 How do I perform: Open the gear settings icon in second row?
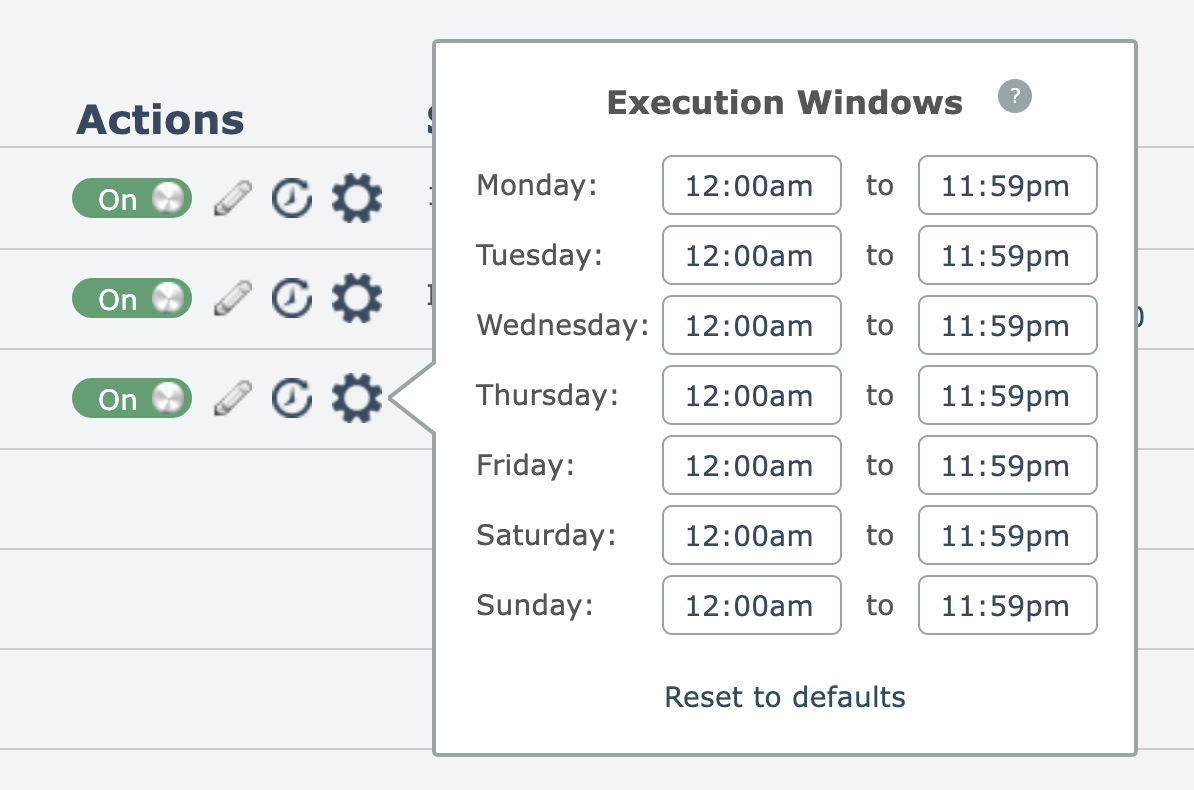click(x=356, y=298)
